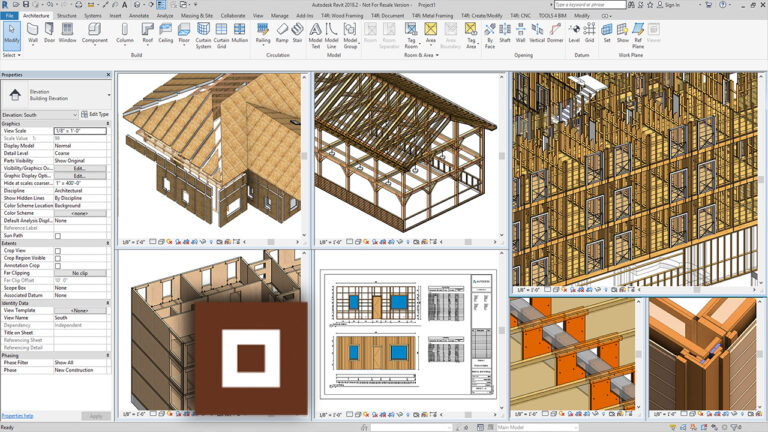Pick the Level datum tool
This screenshot has width=768, height=432.
point(574,33)
